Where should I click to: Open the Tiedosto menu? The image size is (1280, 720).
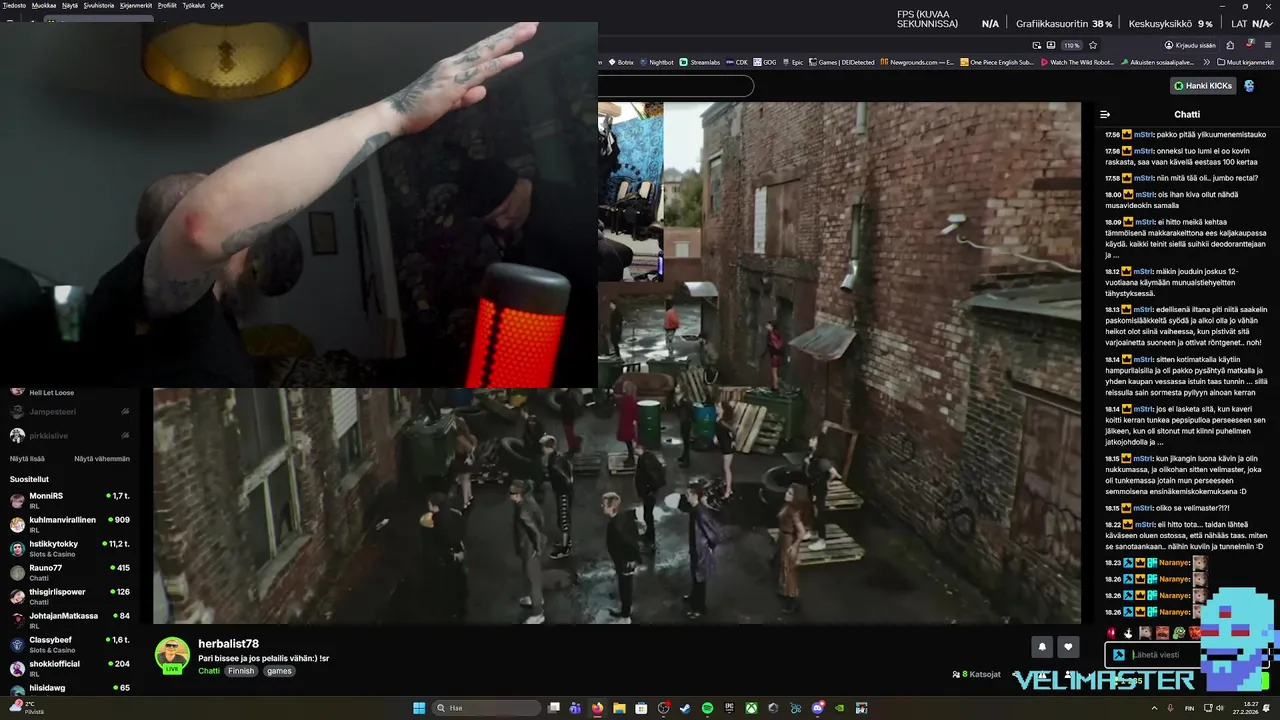[x=14, y=5]
